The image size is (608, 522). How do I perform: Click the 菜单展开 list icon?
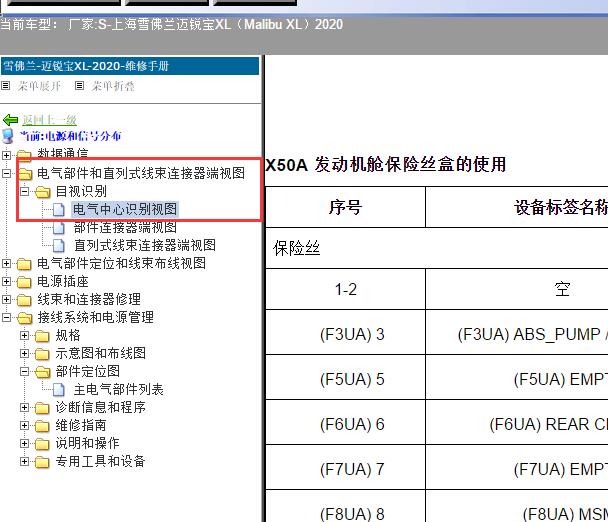tap(5, 85)
